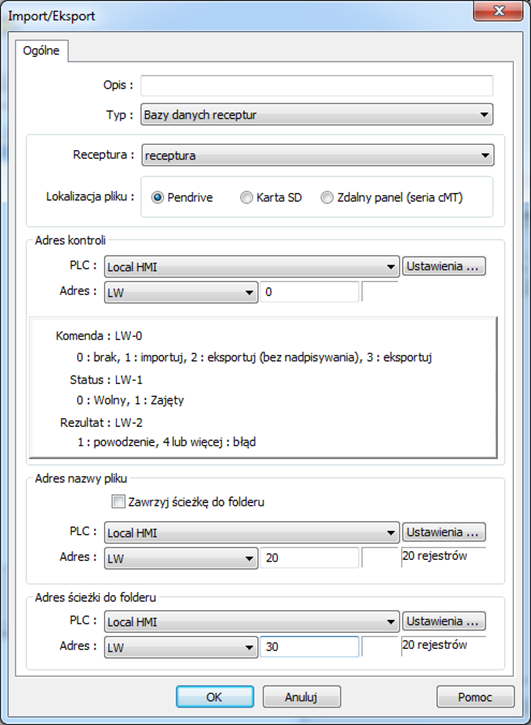Click the Opis description input field
The width and height of the screenshot is (531, 725).
pos(317,86)
